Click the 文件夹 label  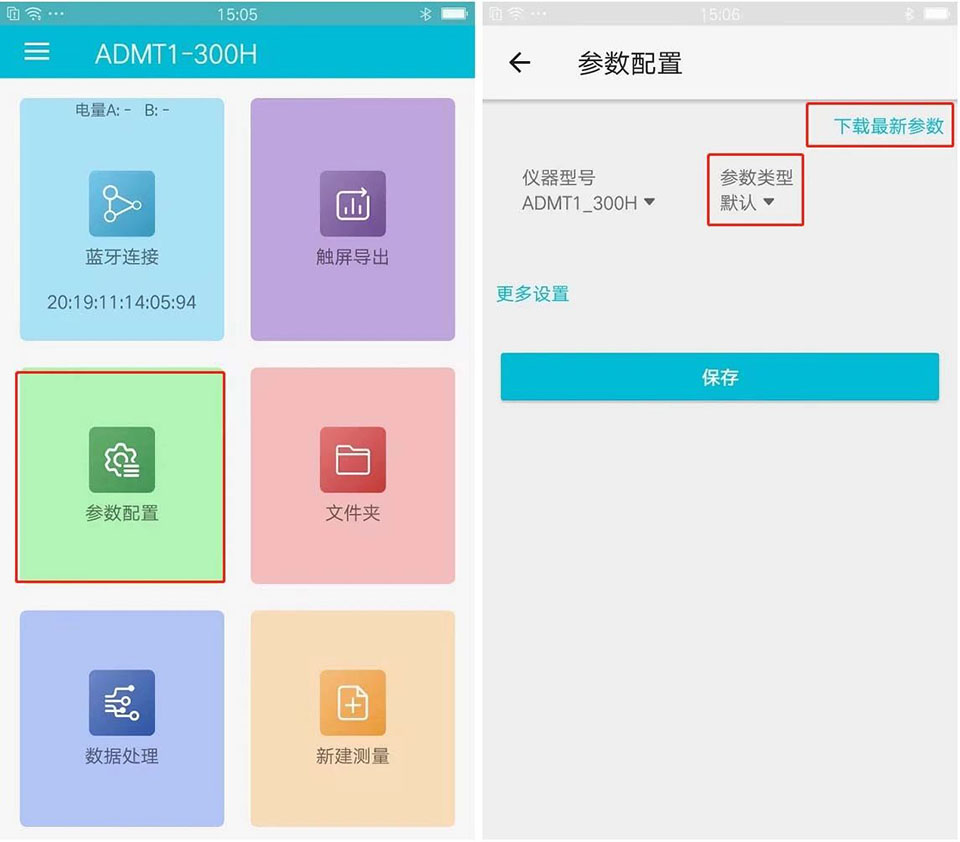[x=353, y=513]
